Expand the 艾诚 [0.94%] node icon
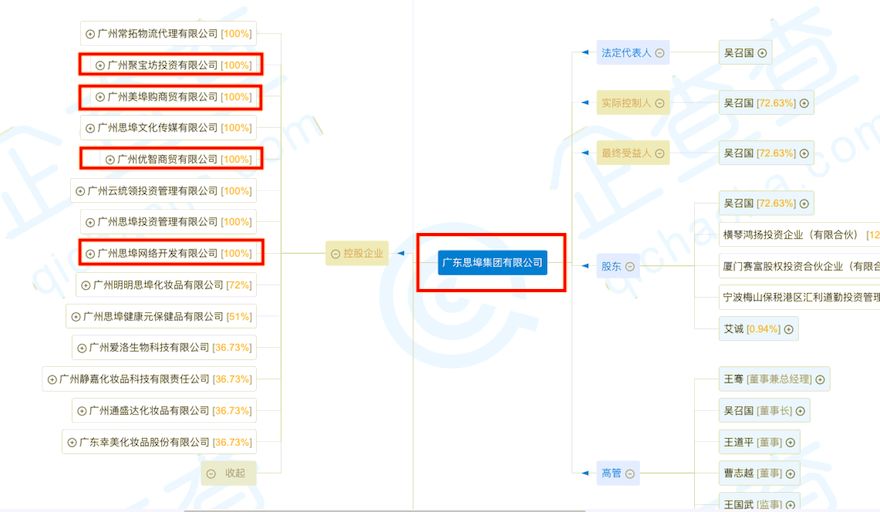 (789, 330)
